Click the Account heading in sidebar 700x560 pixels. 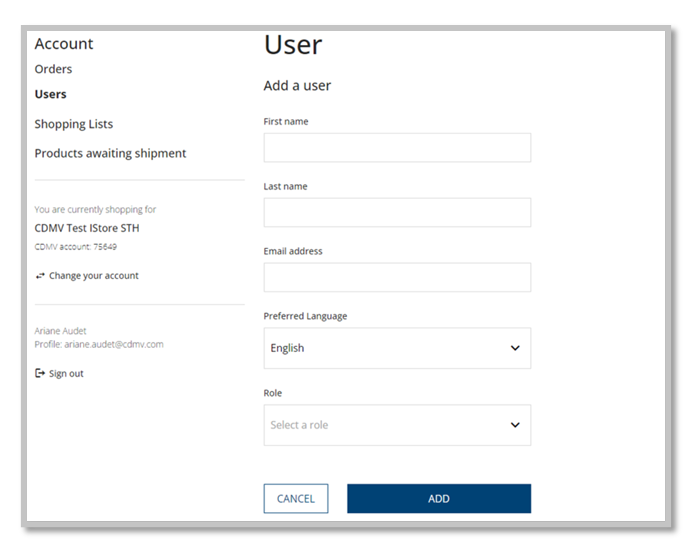click(63, 44)
